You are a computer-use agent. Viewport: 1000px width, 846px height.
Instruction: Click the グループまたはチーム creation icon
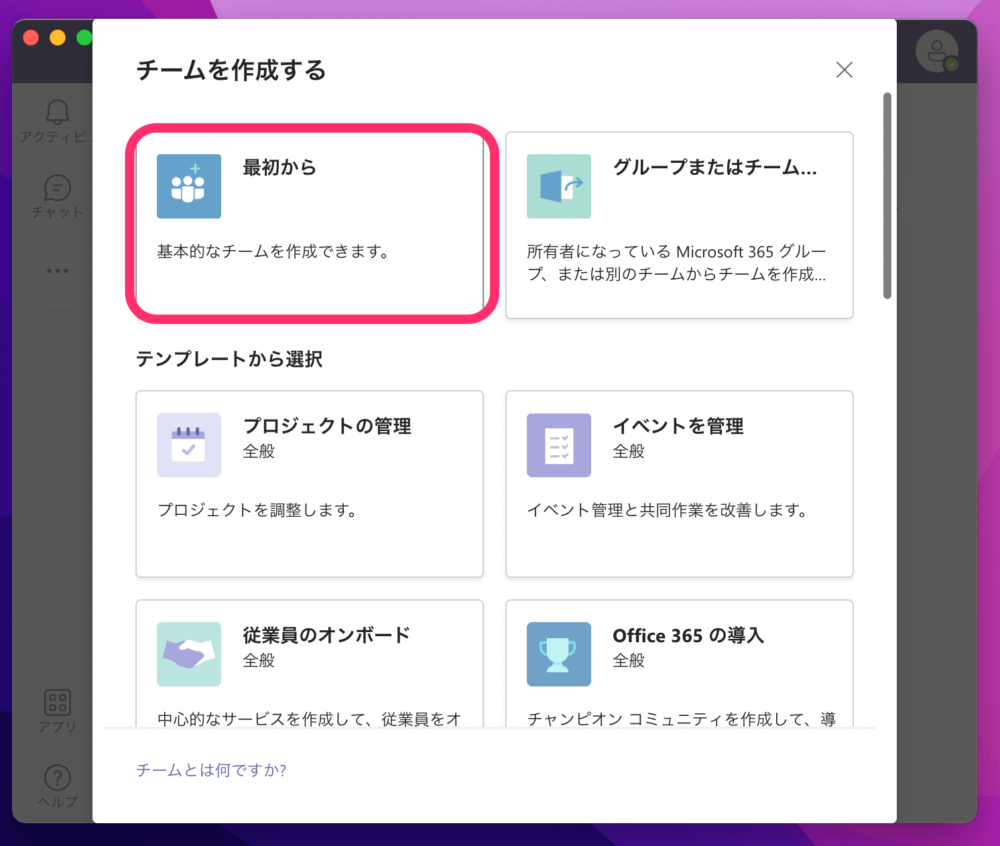click(x=558, y=186)
